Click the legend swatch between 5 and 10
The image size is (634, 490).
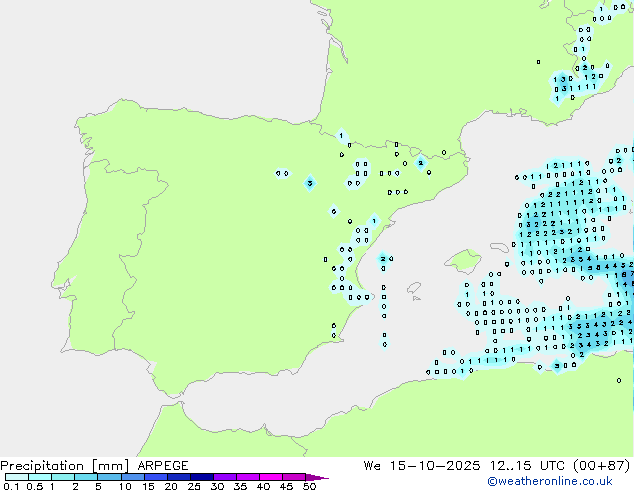click(x=110, y=477)
